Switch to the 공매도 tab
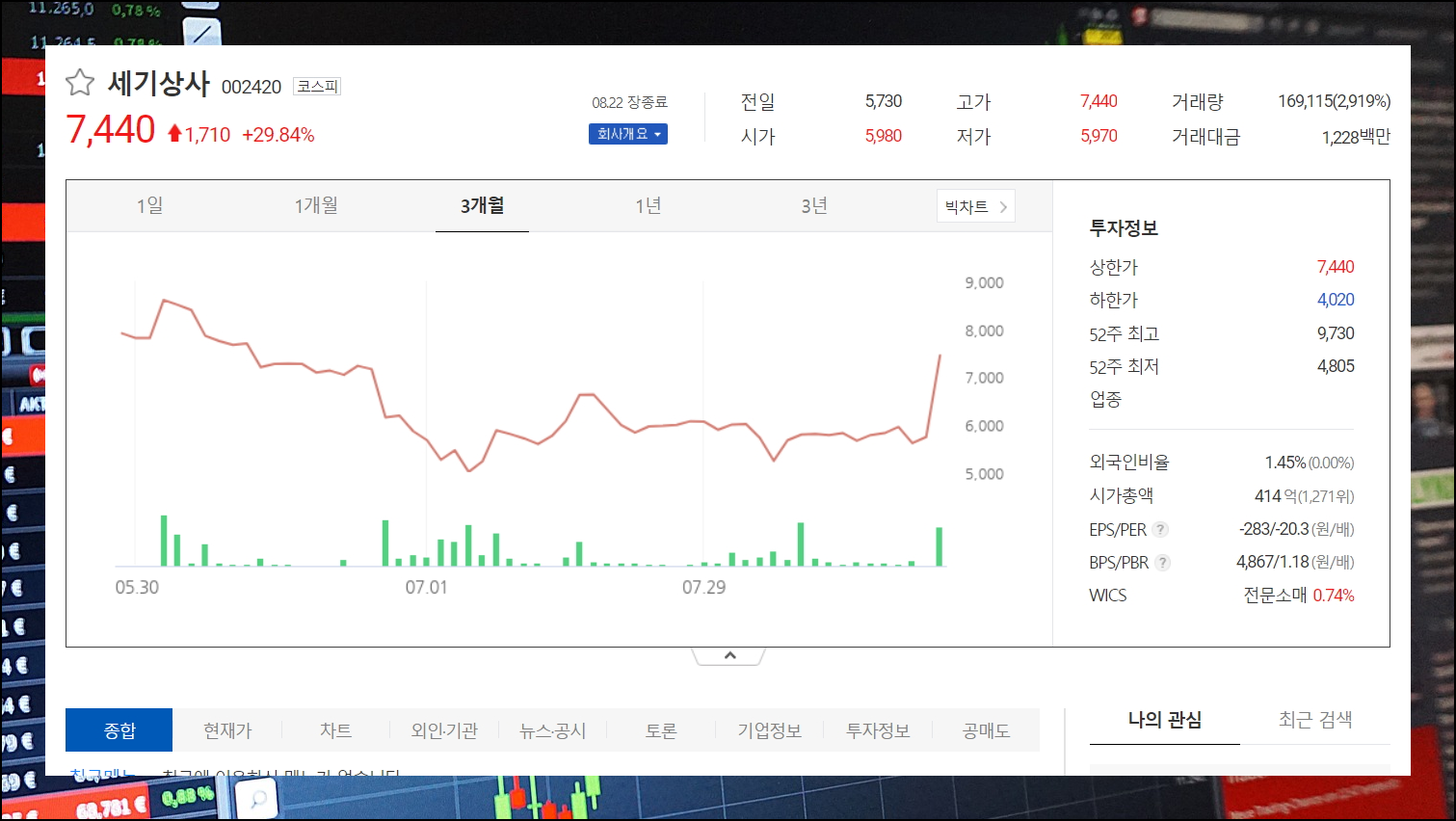 [986, 730]
